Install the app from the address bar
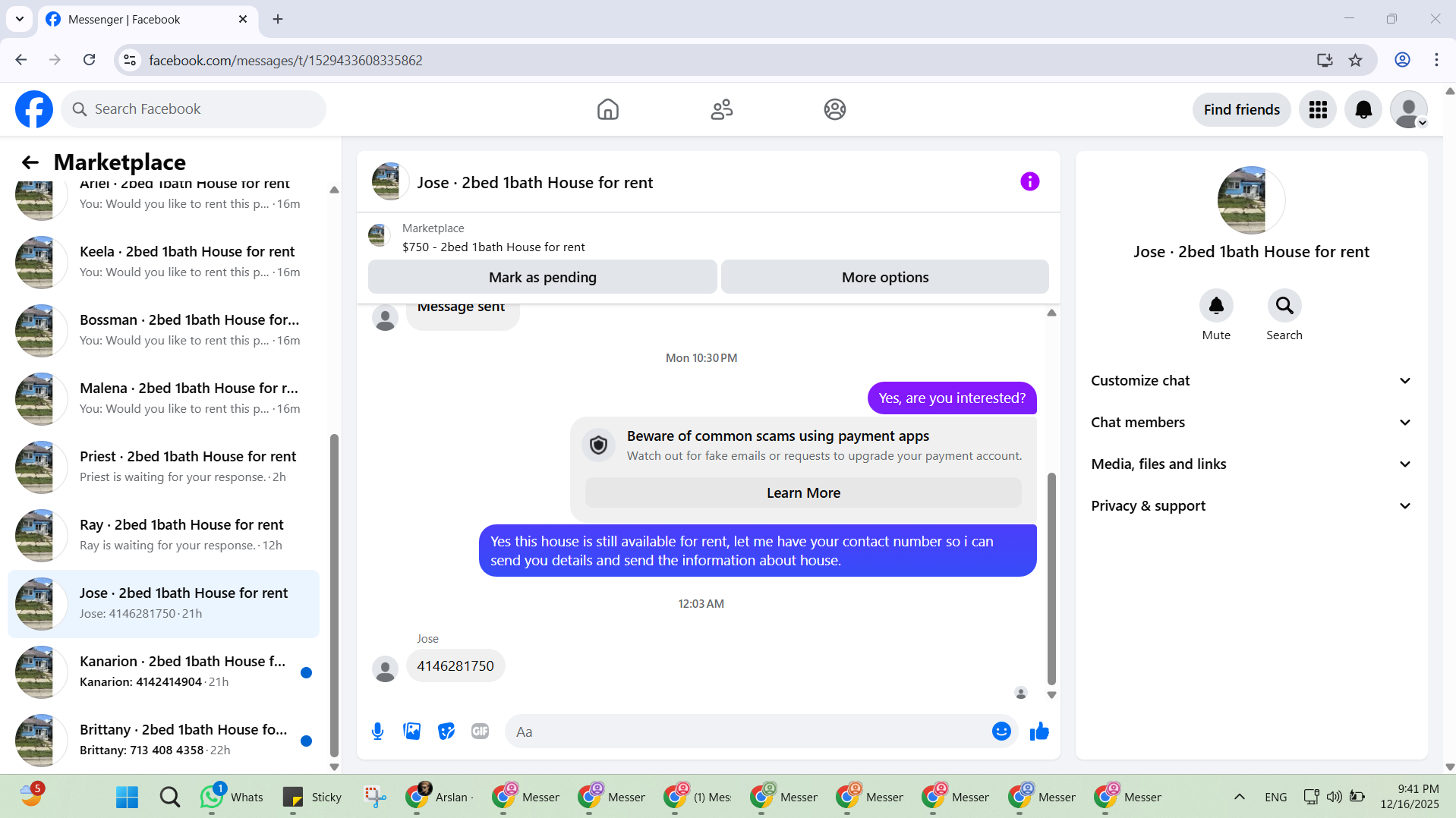Image resolution: width=1456 pixels, height=818 pixels. coord(1325,60)
